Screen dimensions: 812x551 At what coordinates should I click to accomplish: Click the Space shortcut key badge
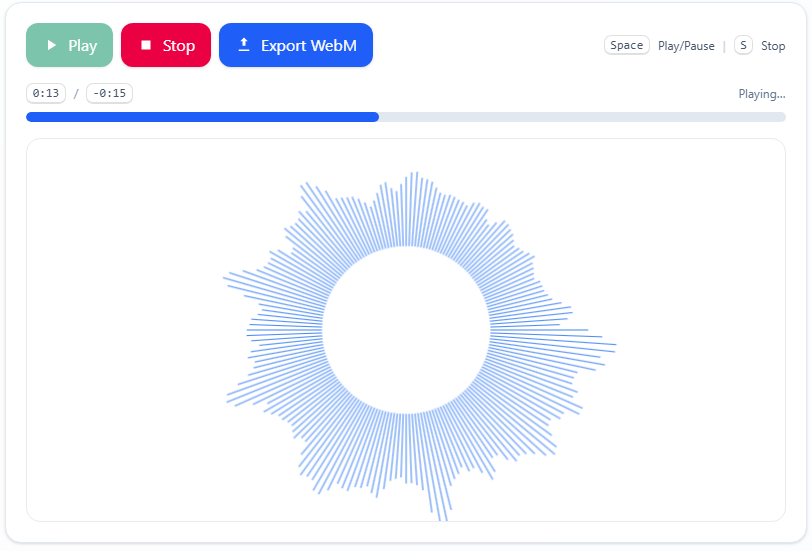pos(627,45)
